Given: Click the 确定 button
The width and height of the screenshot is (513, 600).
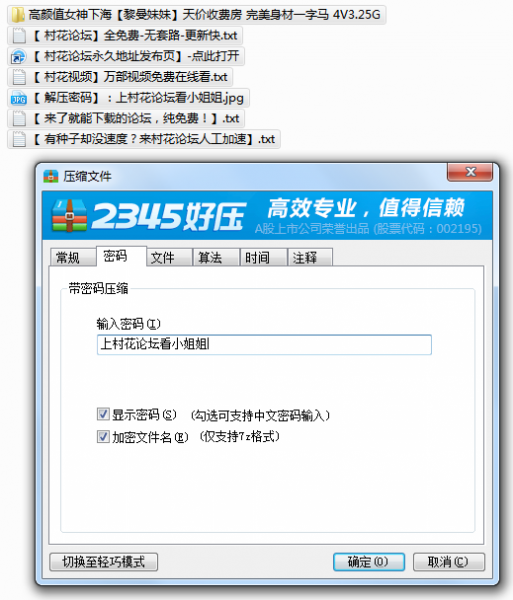Looking at the screenshot, I should (x=369, y=562).
